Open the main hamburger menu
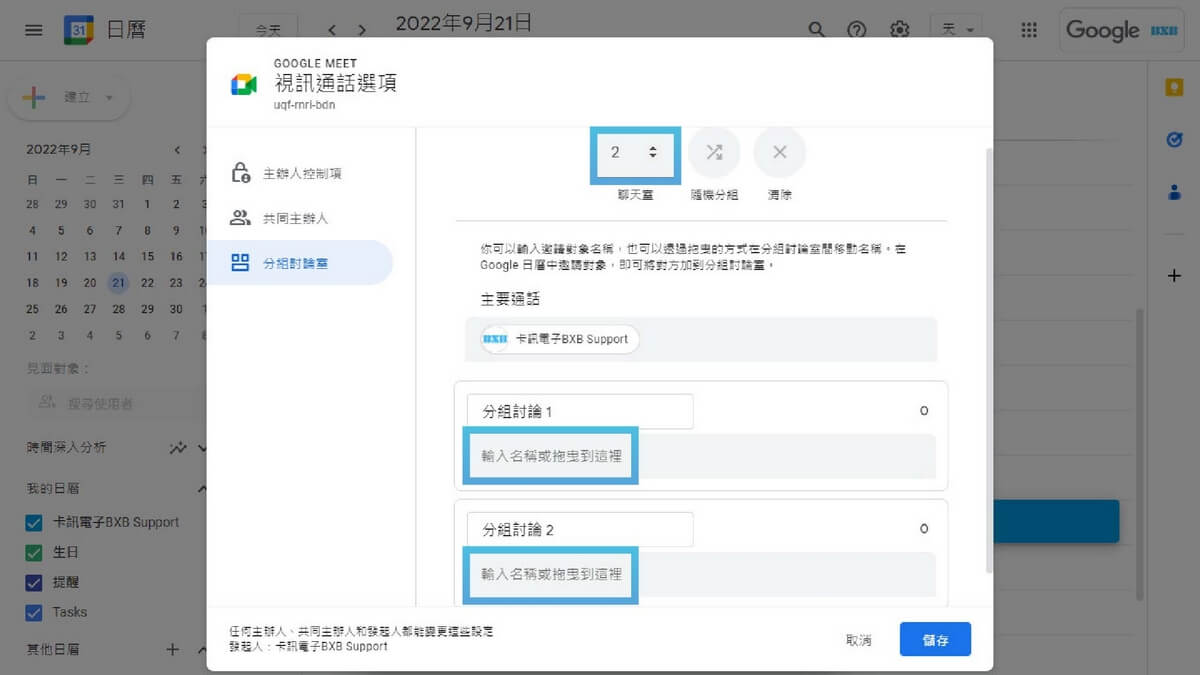The height and width of the screenshot is (675, 1200). (x=34, y=30)
